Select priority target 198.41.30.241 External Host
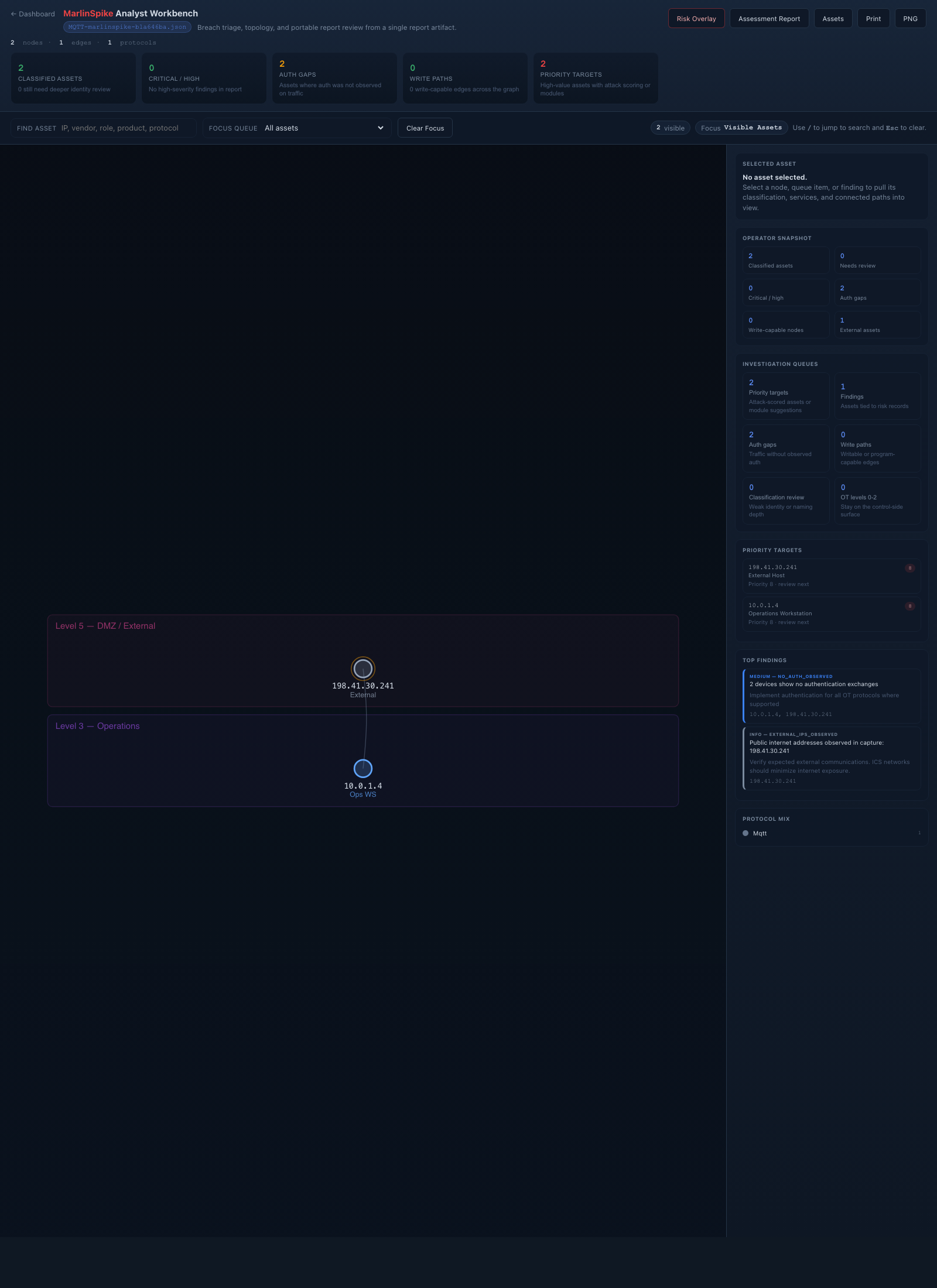The image size is (937, 1288). pos(830,576)
